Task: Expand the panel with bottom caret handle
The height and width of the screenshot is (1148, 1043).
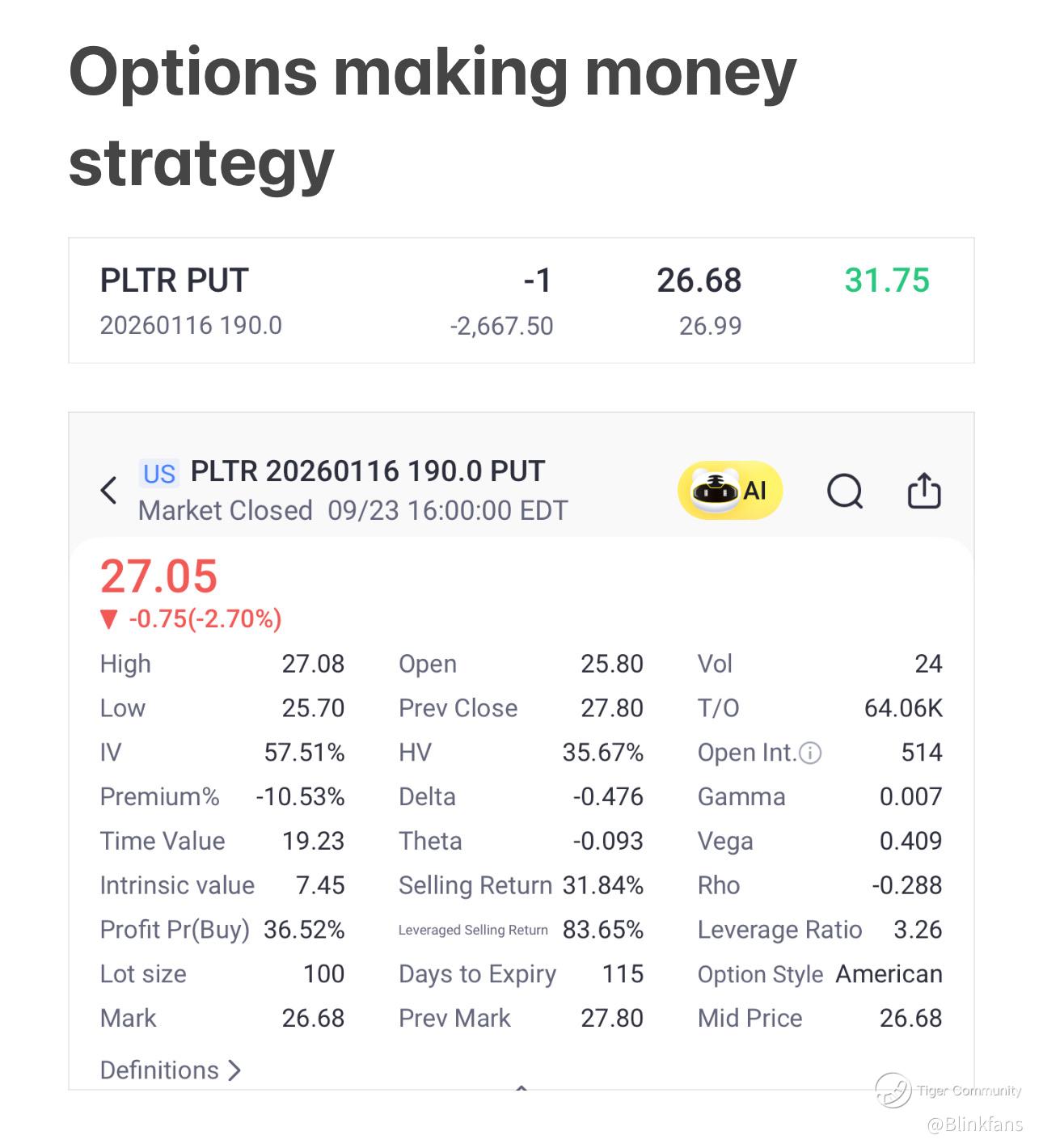Action: pos(521,1088)
